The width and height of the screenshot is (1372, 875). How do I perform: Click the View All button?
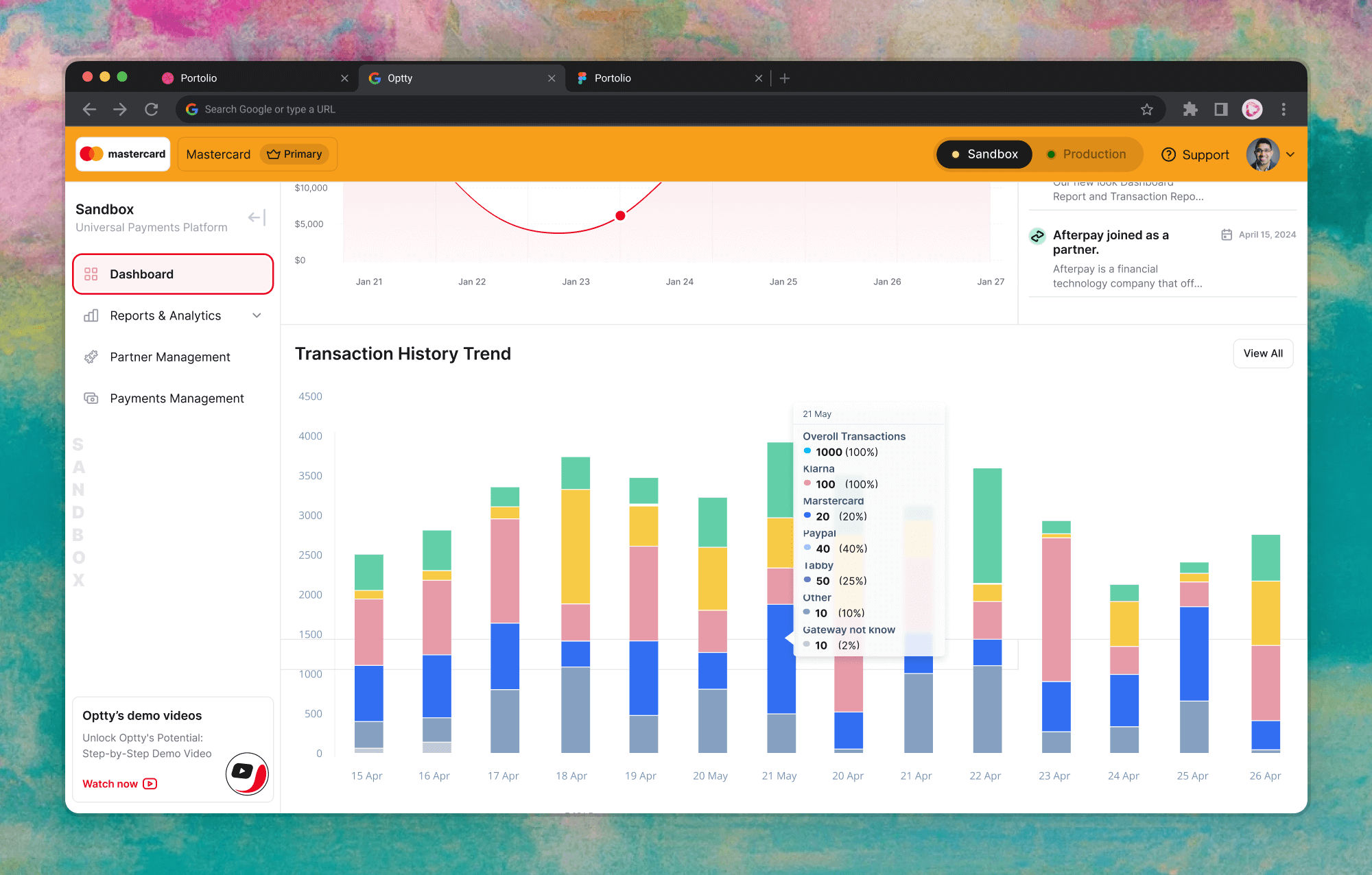pyautogui.click(x=1263, y=353)
